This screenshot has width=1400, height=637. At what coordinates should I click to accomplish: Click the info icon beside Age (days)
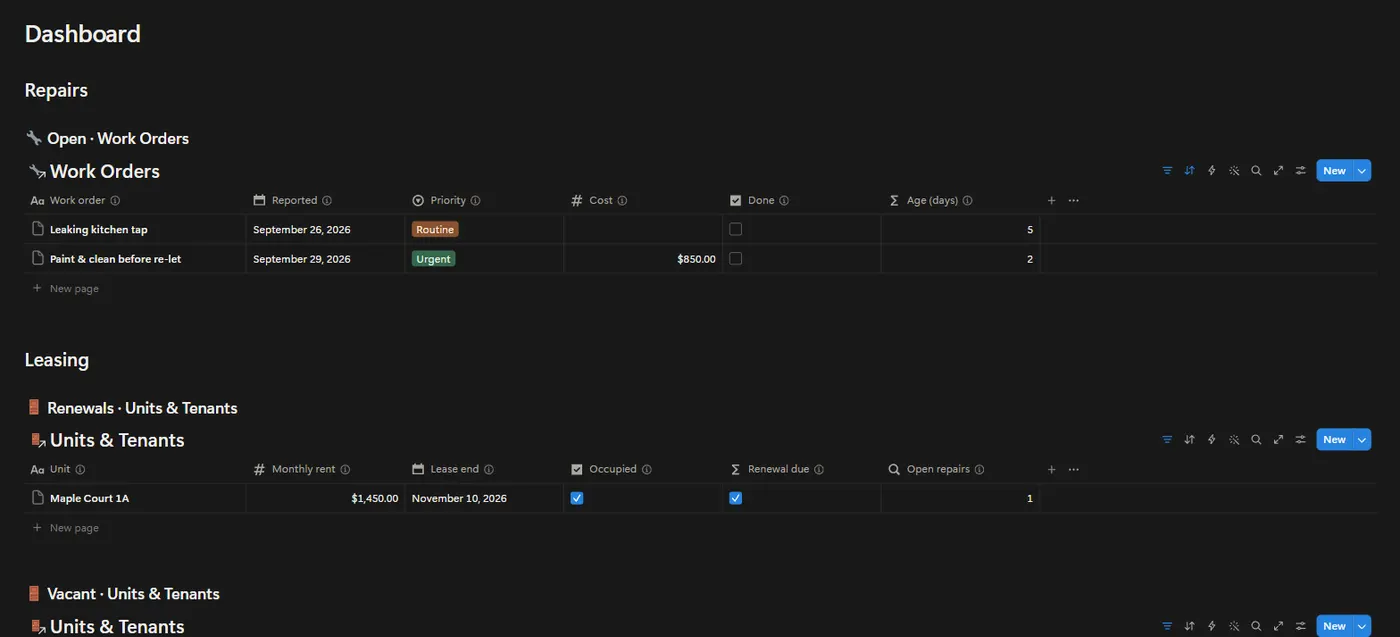[x=967, y=201]
